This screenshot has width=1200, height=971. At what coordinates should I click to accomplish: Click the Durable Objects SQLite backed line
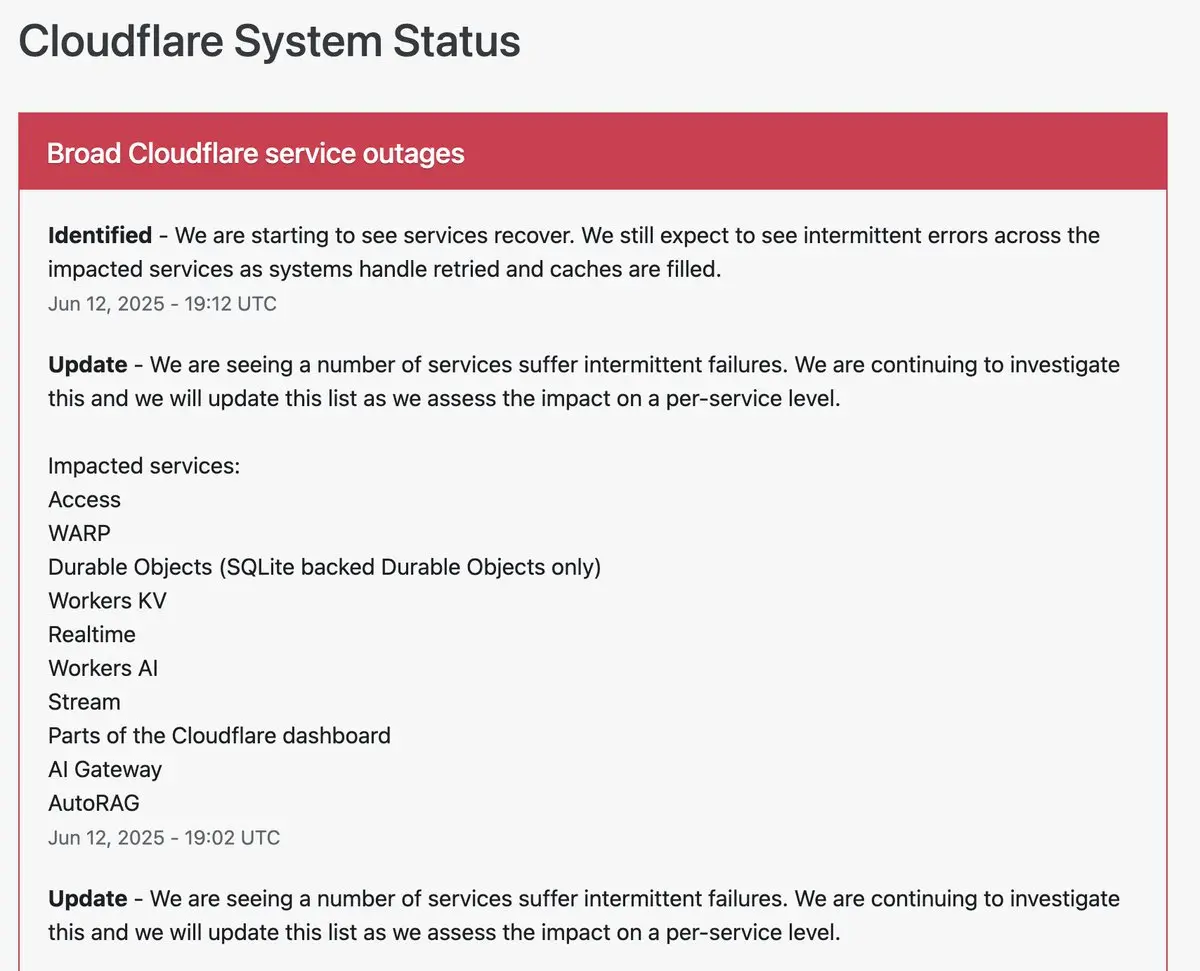[325, 568]
